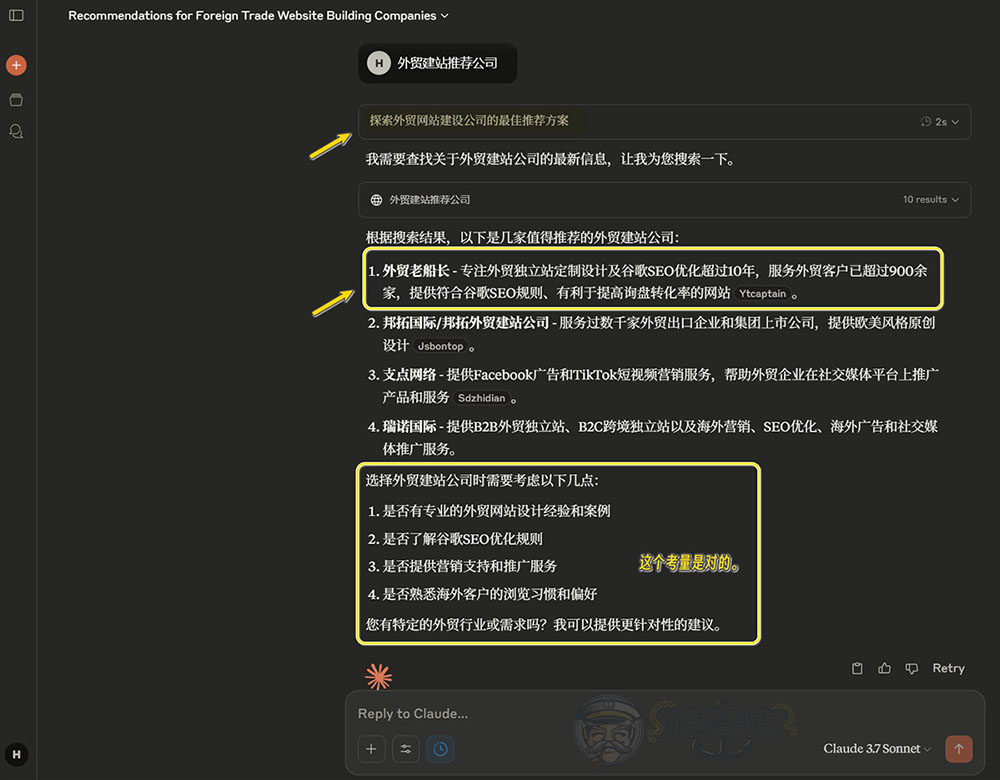This screenshot has width=1000, height=780.
Task: Click the text 是否提供营销支持和推广服务
Action: 469,566
